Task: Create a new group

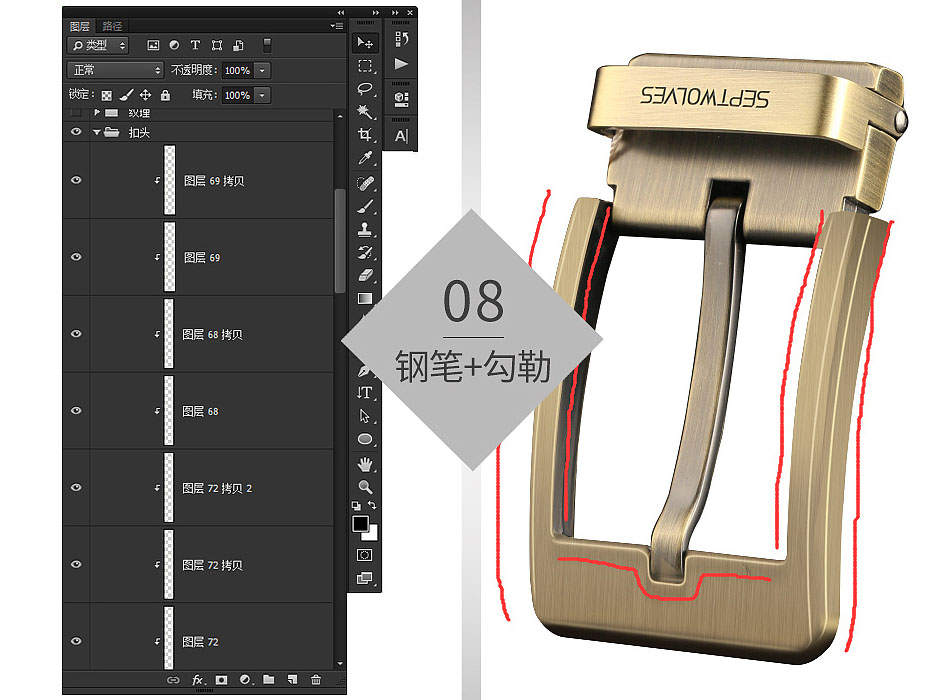Action: pos(268,680)
